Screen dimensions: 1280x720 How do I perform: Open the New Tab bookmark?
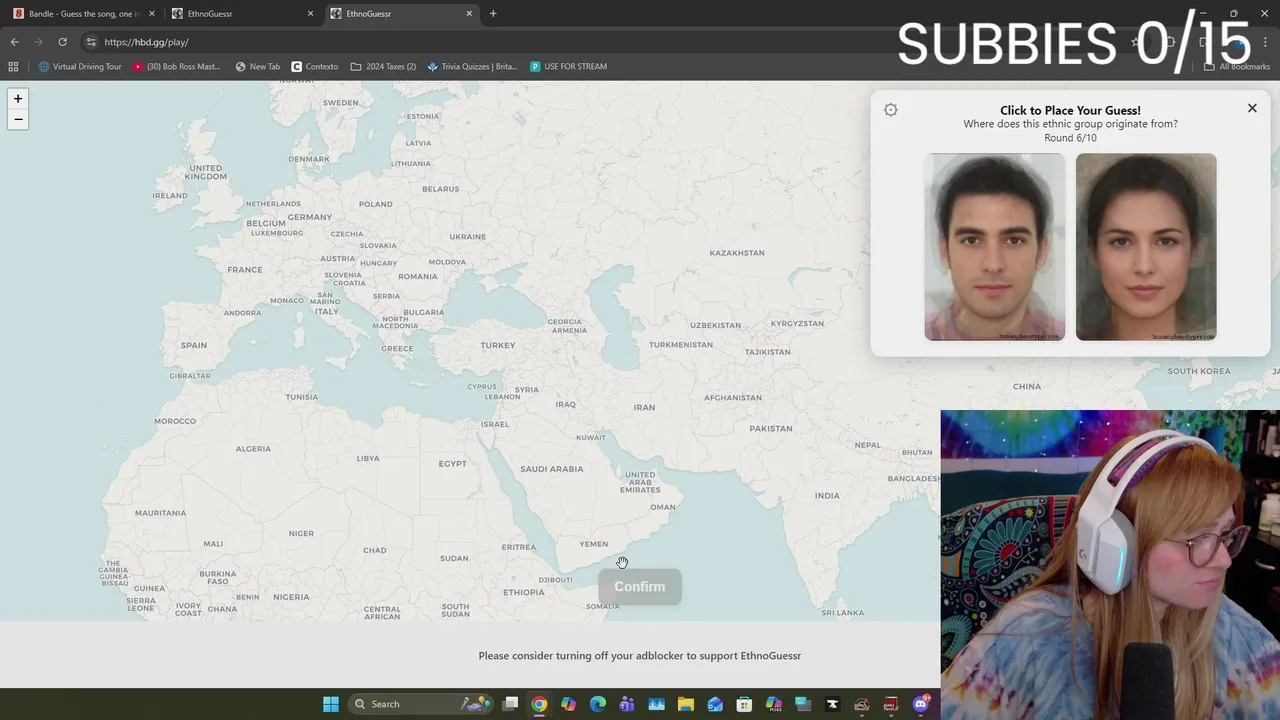coord(257,67)
